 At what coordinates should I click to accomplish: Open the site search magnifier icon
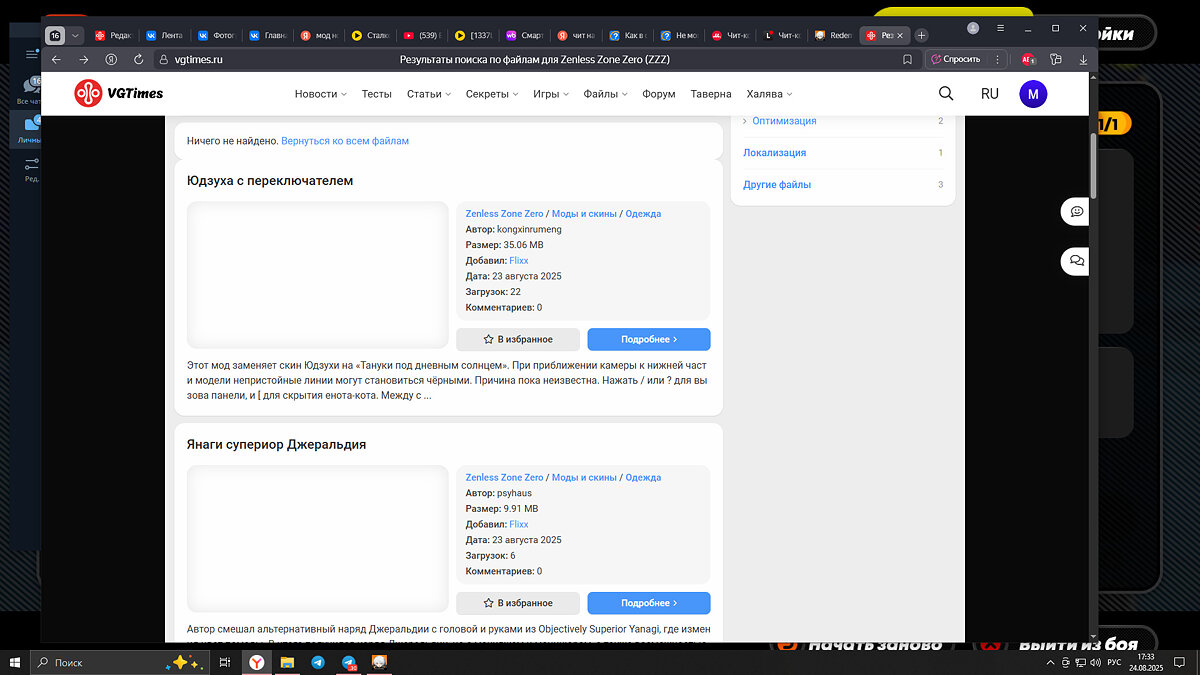tap(946, 94)
